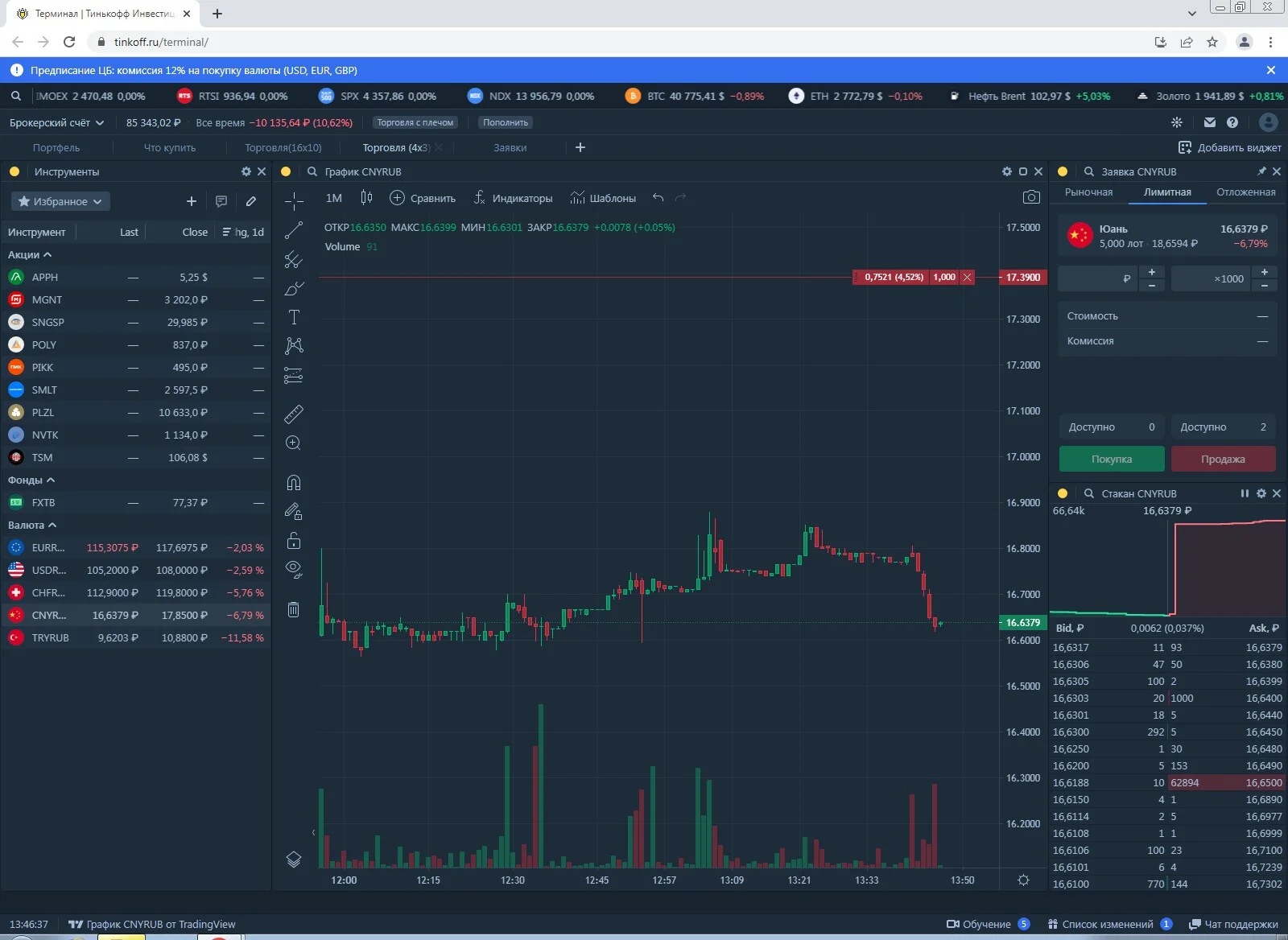Open settings of Стакан CNYRUB widget
This screenshot has width=1288, height=940.
[1261, 493]
